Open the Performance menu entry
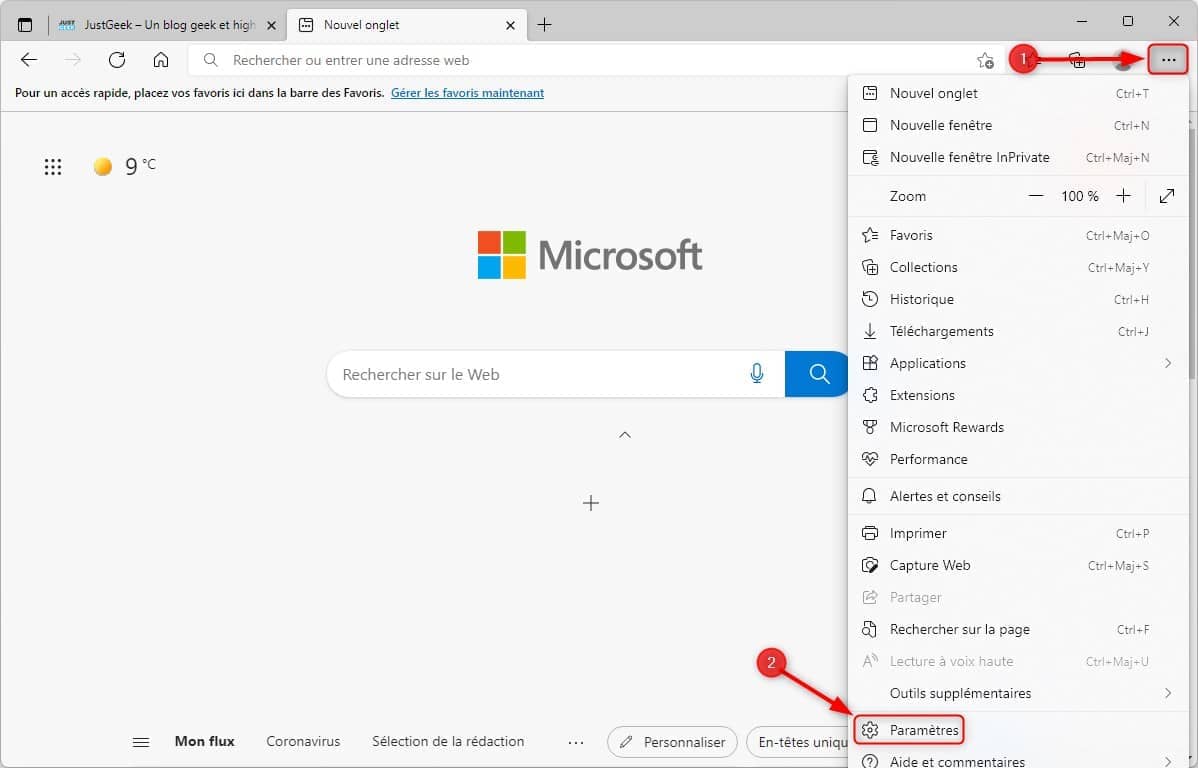Image resolution: width=1198 pixels, height=768 pixels. [x=1018, y=459]
